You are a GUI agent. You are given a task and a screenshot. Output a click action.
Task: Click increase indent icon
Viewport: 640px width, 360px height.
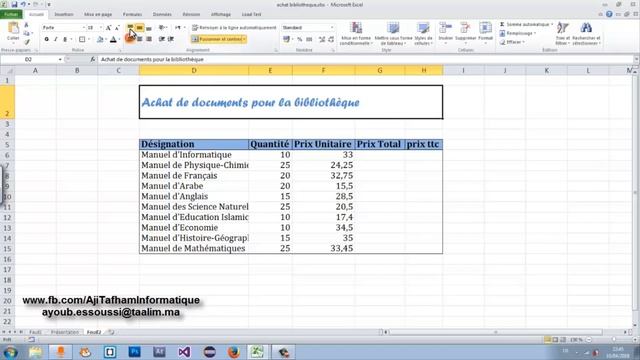[x=171, y=39]
